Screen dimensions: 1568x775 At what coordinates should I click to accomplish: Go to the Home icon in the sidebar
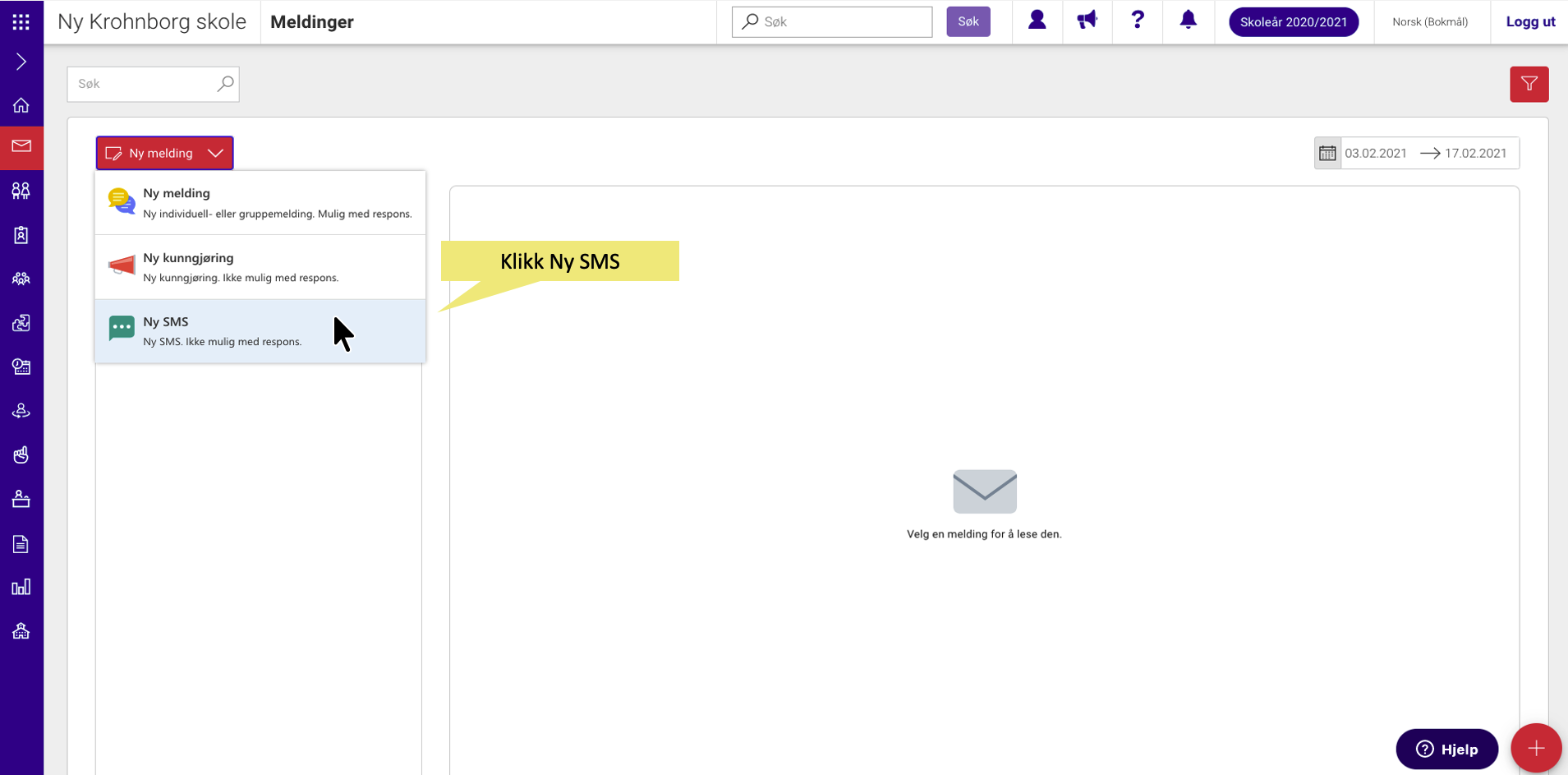click(21, 105)
